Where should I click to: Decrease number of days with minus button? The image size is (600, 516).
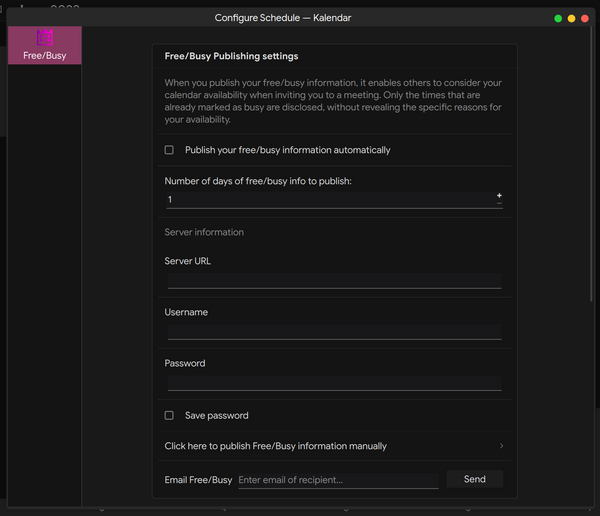click(x=499, y=204)
